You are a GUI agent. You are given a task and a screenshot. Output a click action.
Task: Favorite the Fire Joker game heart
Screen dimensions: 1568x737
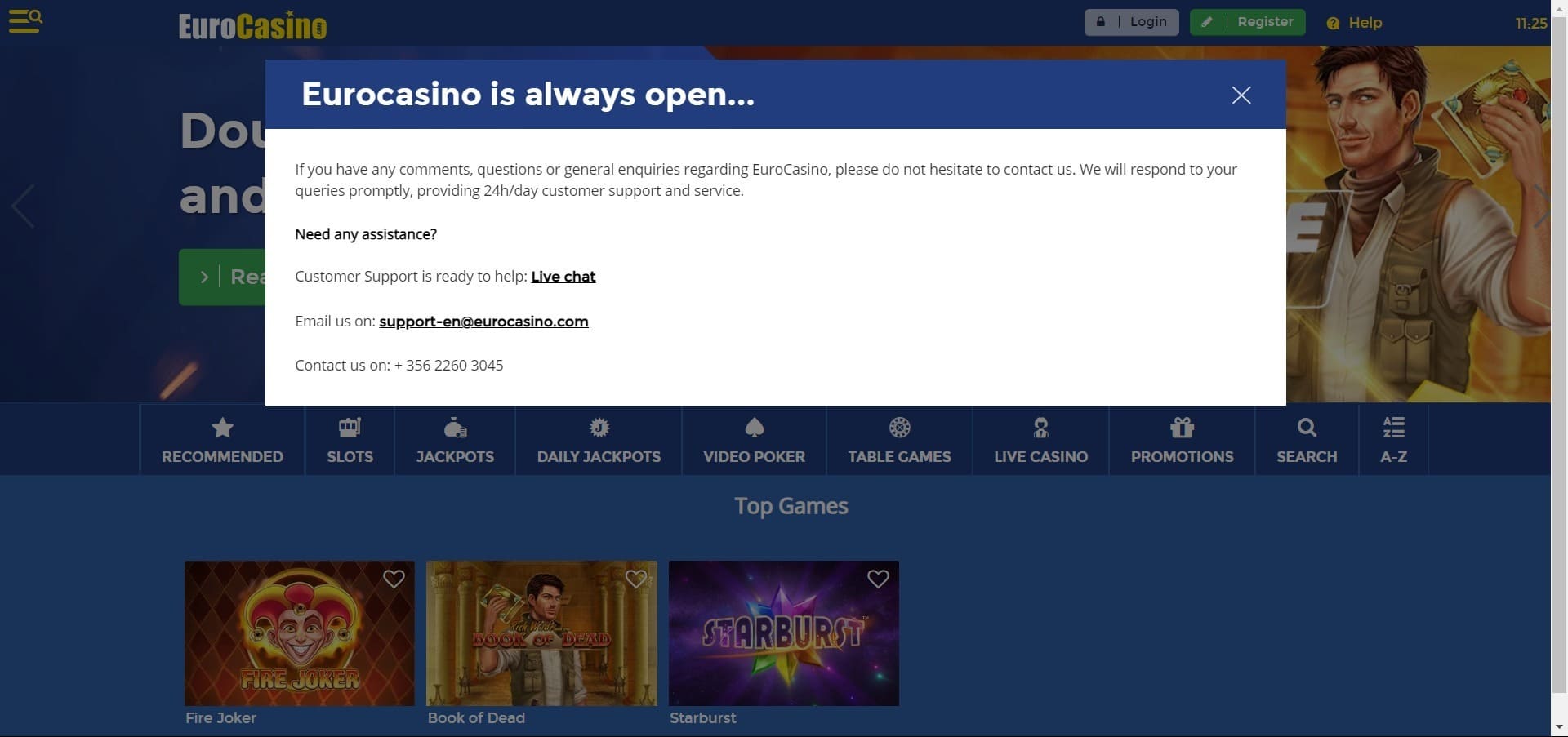(x=394, y=579)
